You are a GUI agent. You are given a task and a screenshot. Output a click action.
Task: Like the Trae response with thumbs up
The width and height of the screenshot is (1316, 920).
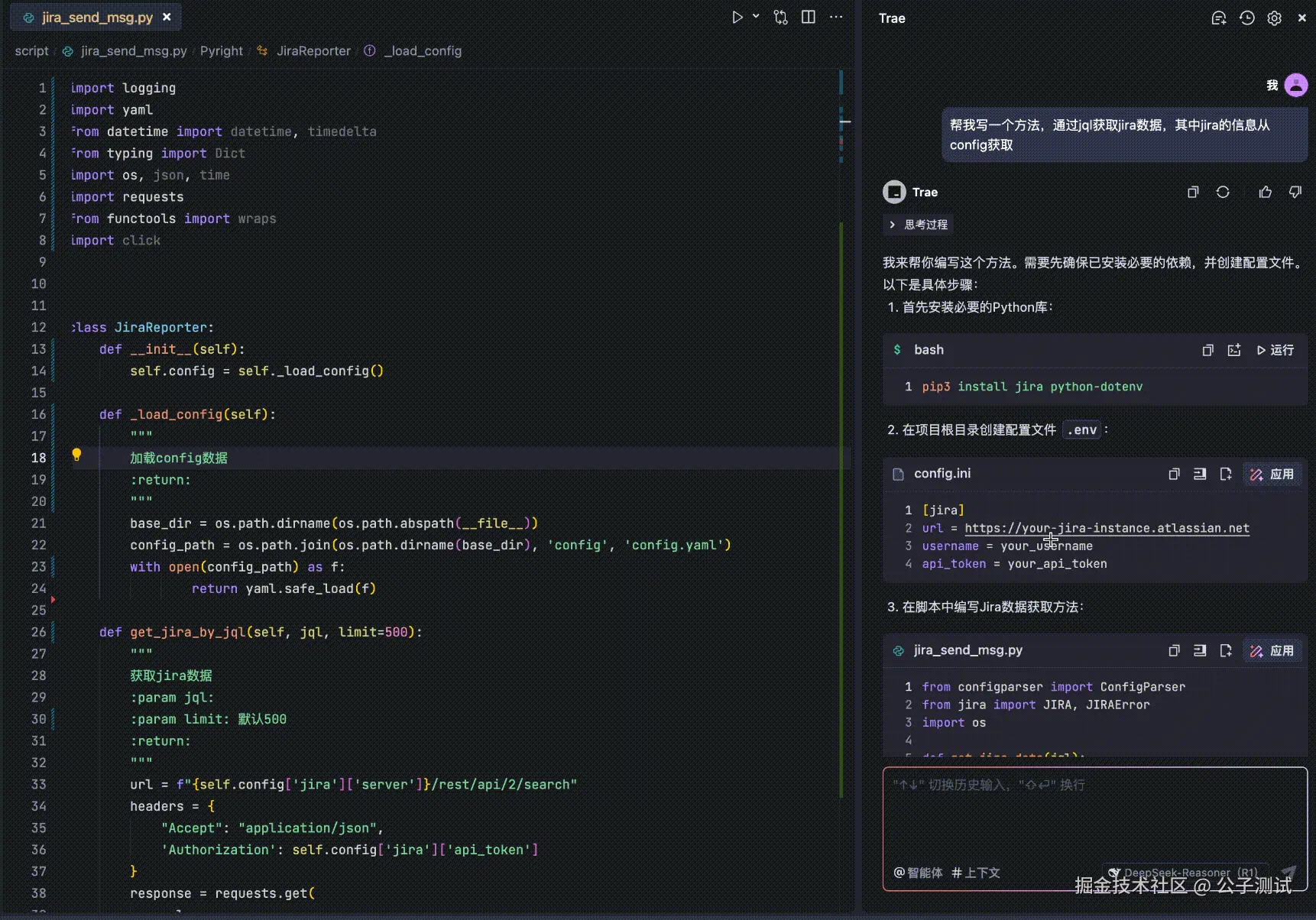click(1265, 192)
